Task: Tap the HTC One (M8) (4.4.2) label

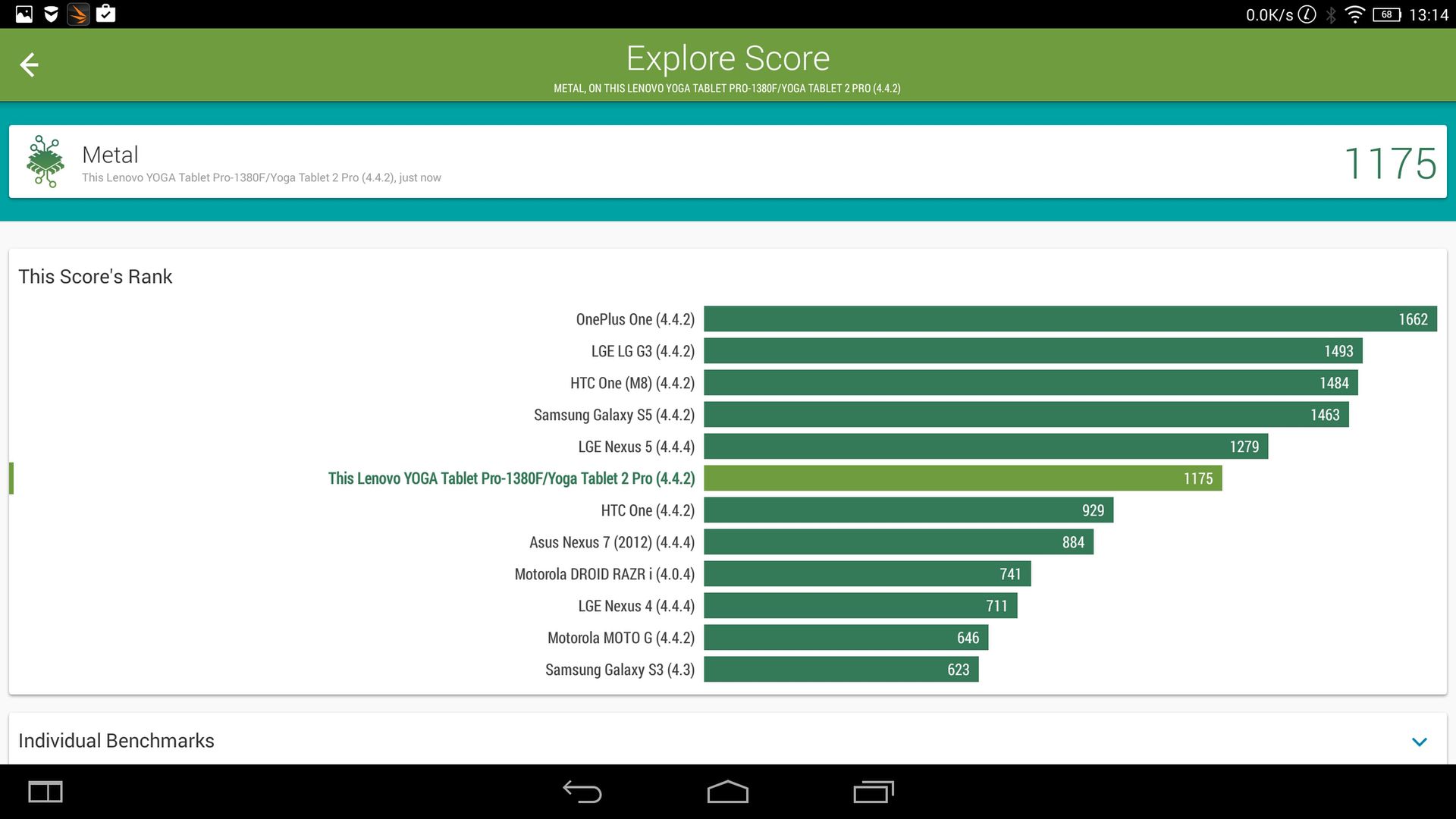Action: tap(632, 383)
